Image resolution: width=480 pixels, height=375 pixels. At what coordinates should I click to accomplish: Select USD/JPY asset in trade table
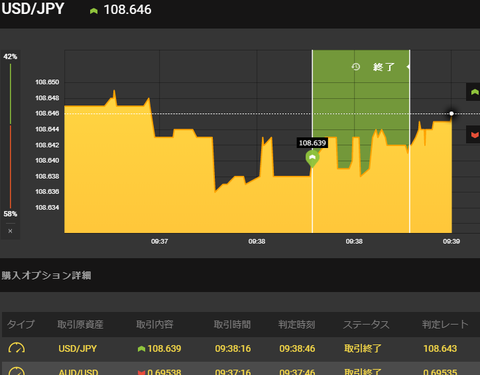click(78, 349)
